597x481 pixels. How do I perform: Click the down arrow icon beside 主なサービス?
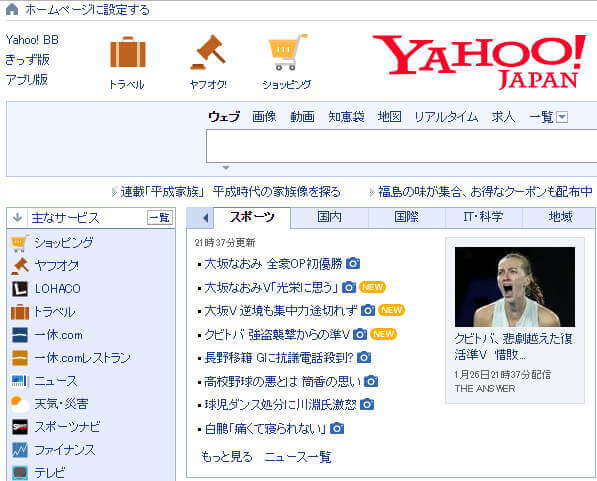click(x=17, y=217)
